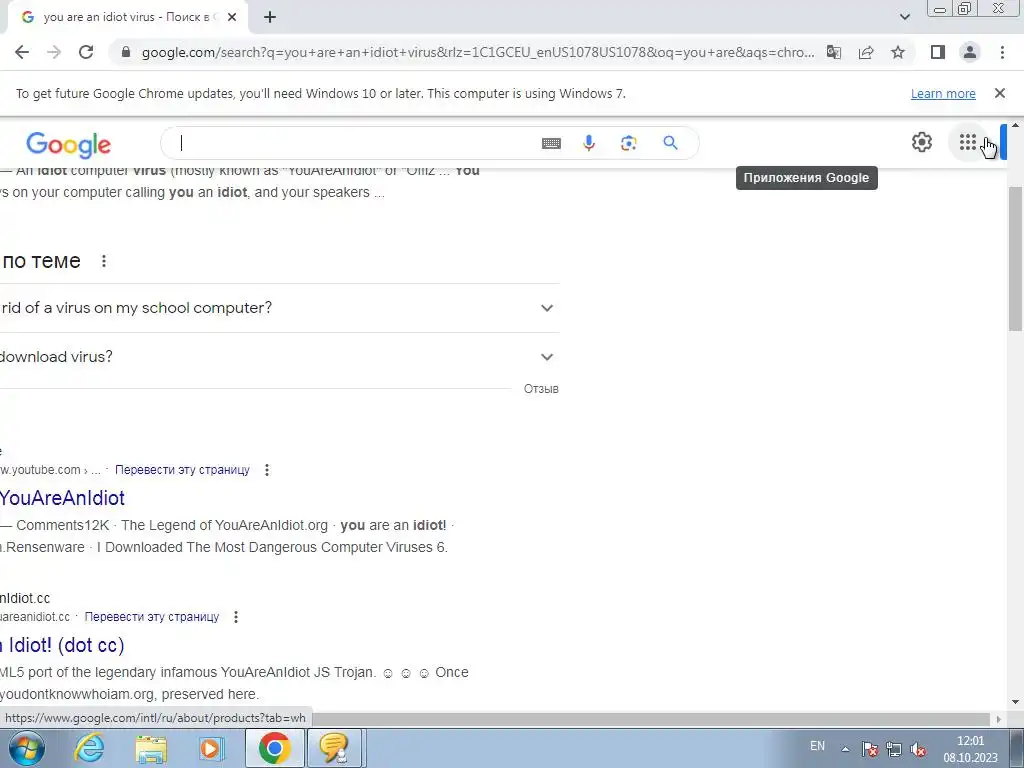Open the muted volume tray icon
1024x768 pixels.
[918, 749]
